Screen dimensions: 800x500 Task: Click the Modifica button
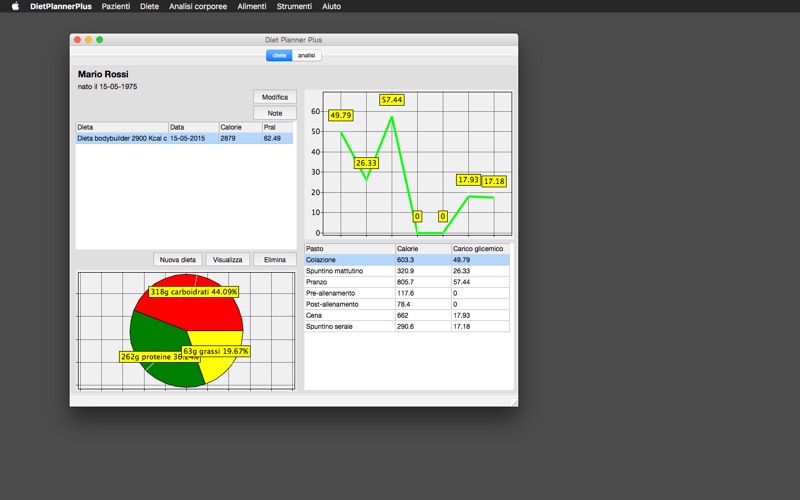[x=274, y=97]
